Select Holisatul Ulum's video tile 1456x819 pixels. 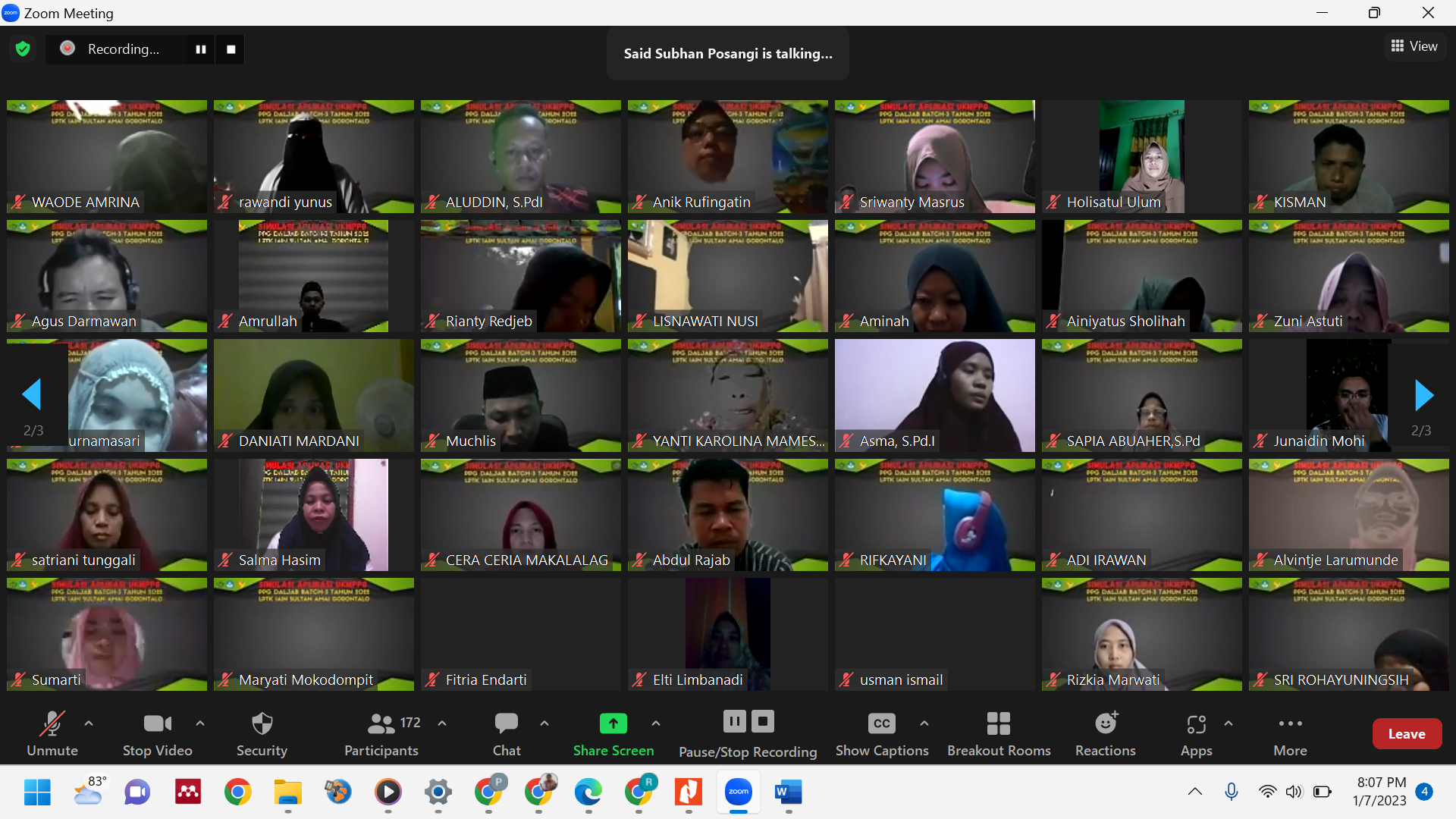1141,155
